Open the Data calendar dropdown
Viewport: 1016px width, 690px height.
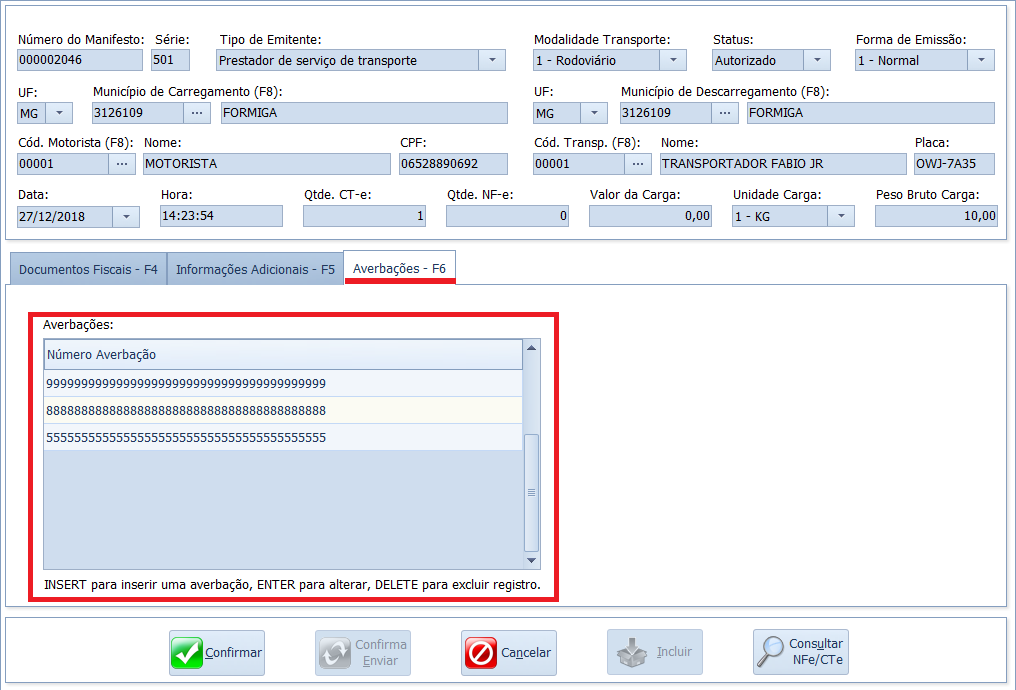click(x=127, y=216)
